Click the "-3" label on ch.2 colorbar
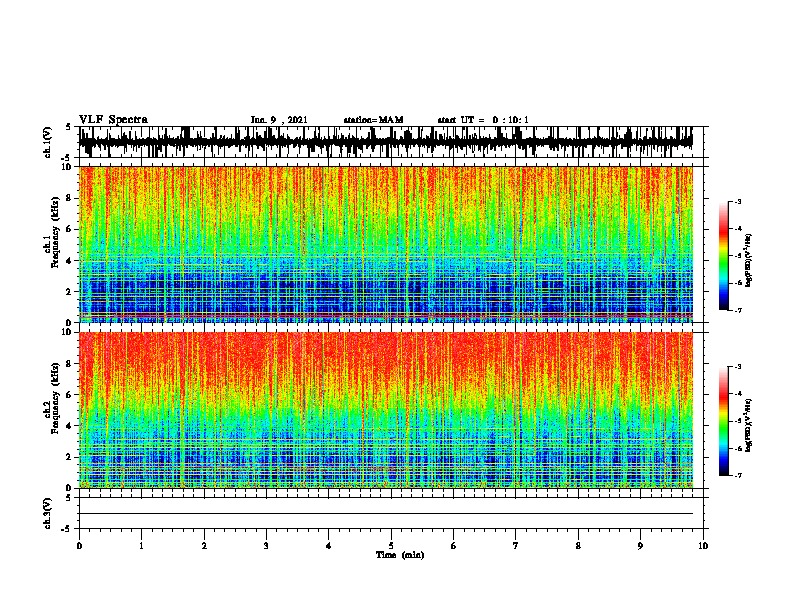The image size is (792, 612). 737,367
